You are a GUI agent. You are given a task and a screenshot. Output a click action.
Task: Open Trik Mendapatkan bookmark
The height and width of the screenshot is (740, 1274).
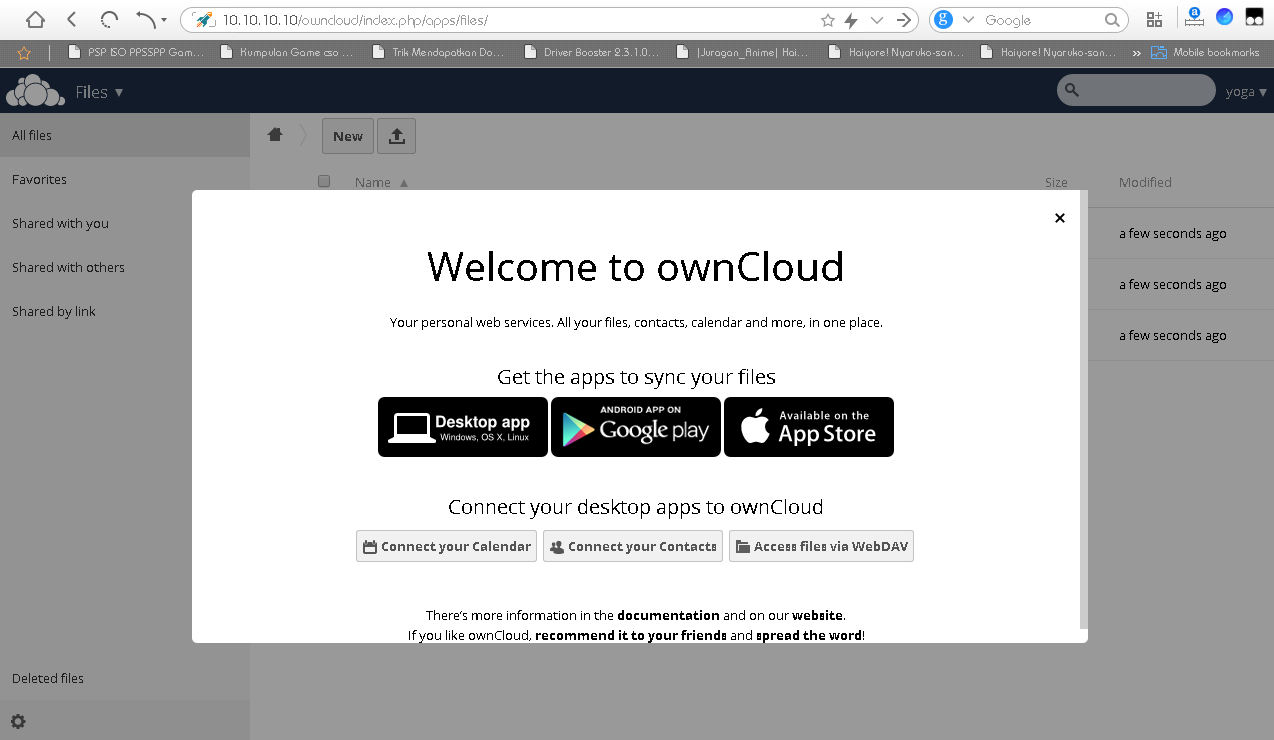pos(439,52)
